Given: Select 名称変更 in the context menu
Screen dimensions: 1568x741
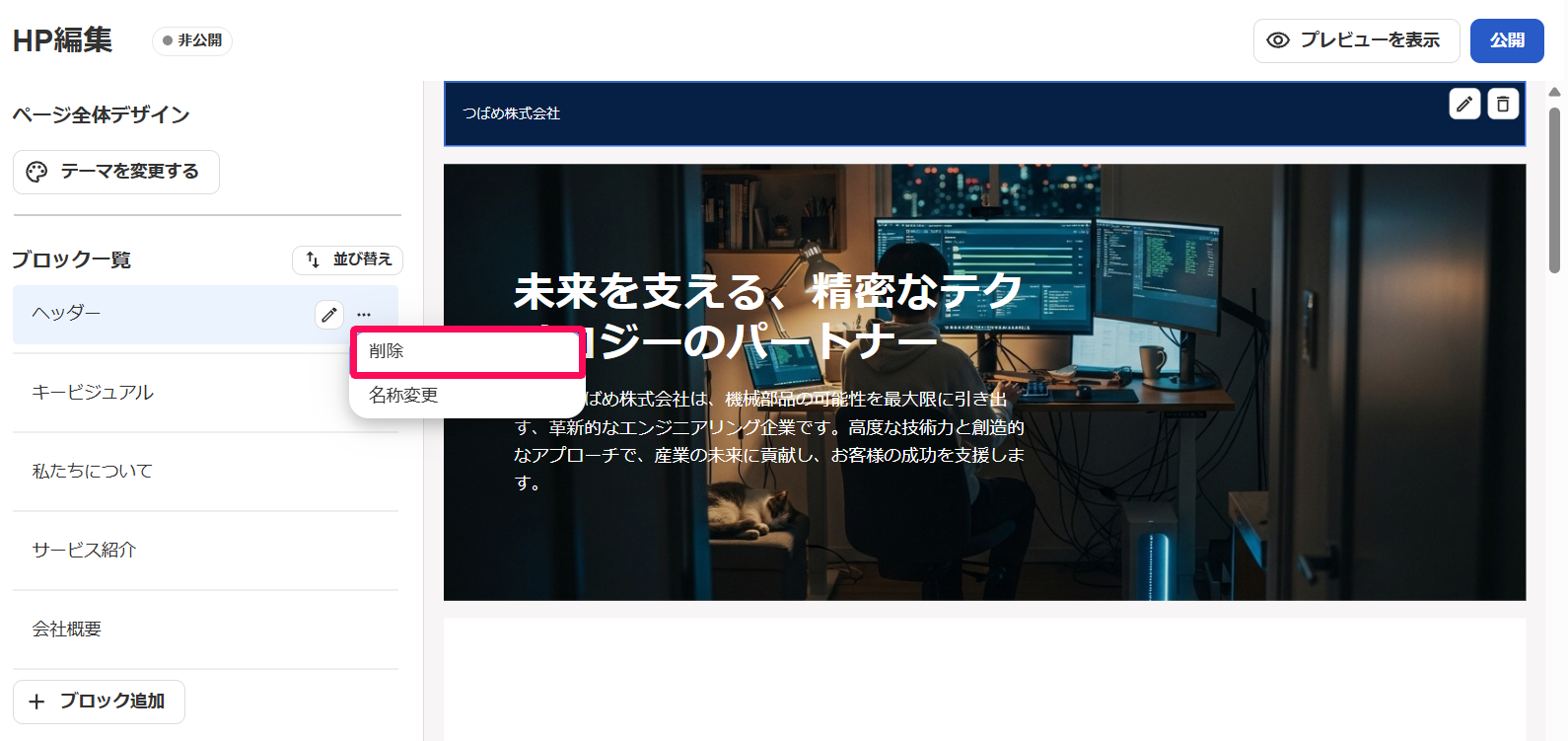Looking at the screenshot, I should (467, 396).
